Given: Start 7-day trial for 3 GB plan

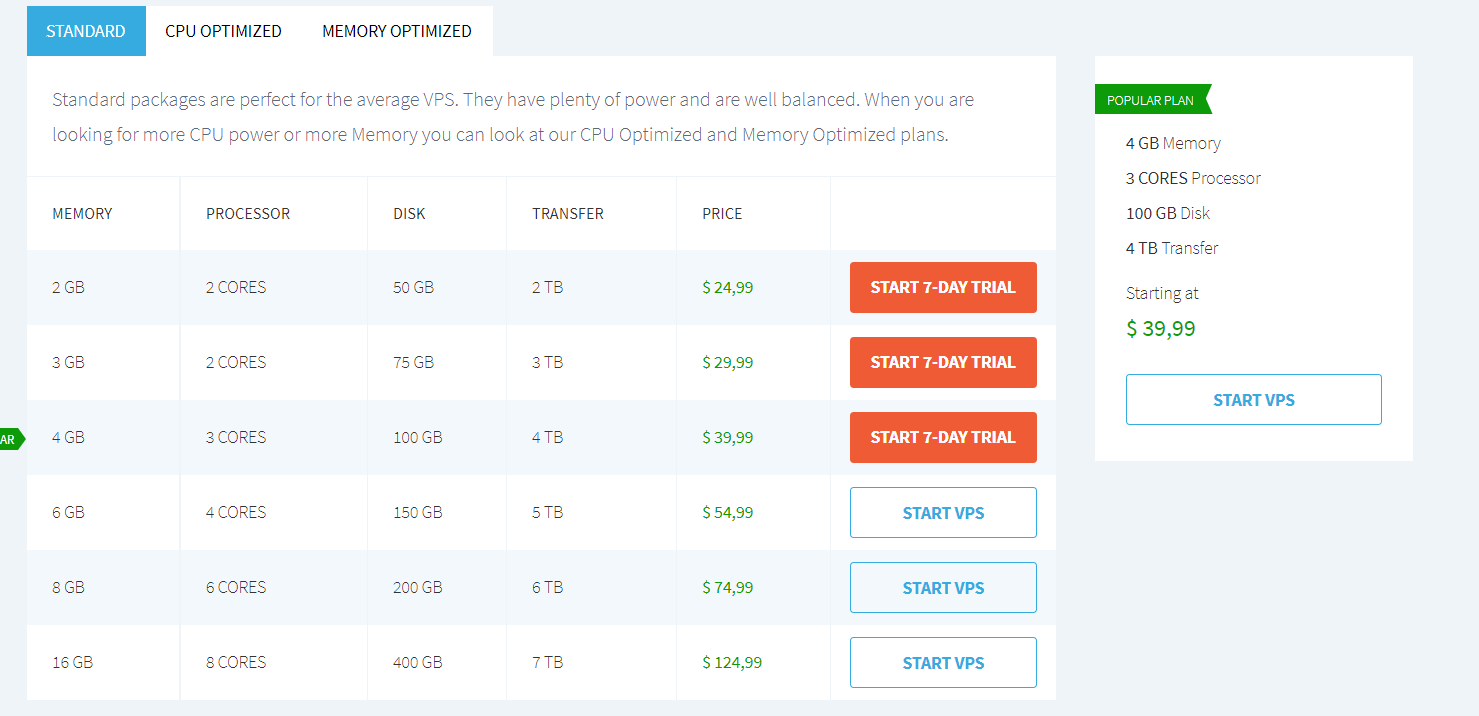Looking at the screenshot, I should pyautogui.click(x=942, y=363).
